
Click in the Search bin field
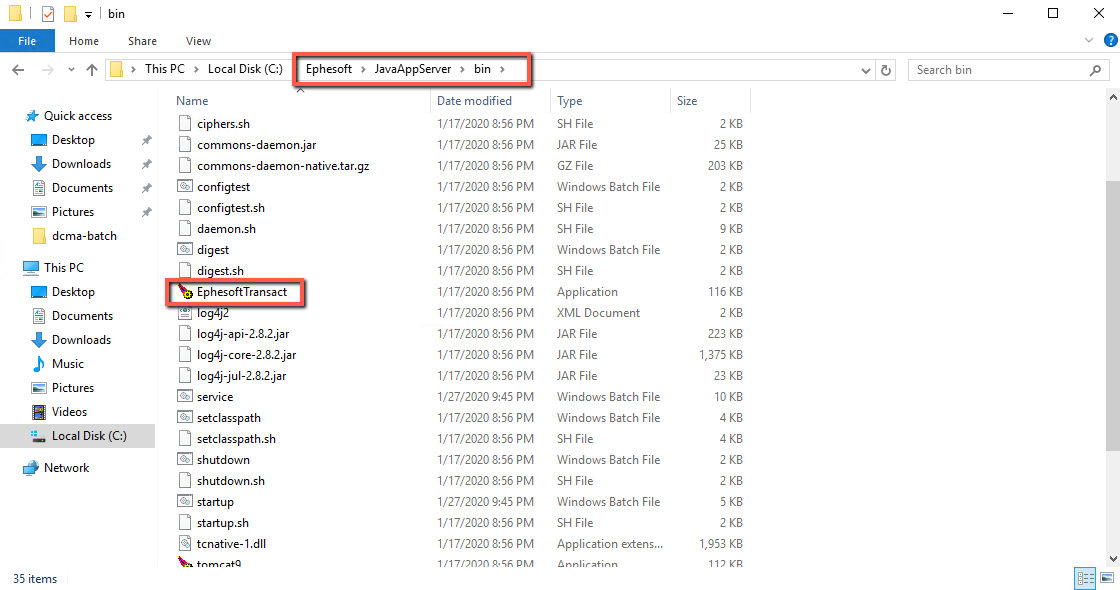point(995,70)
